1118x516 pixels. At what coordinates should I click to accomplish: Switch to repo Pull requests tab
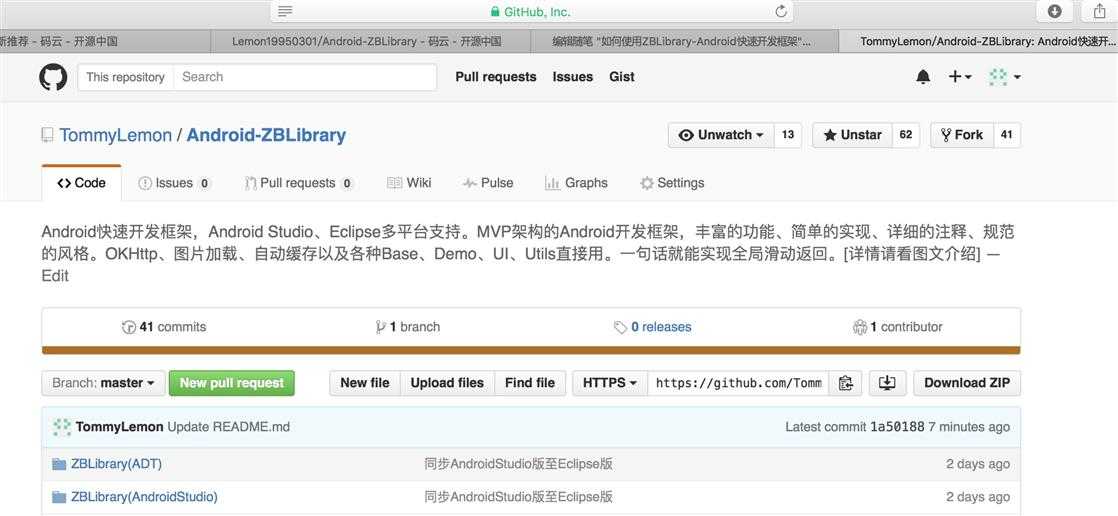299,183
